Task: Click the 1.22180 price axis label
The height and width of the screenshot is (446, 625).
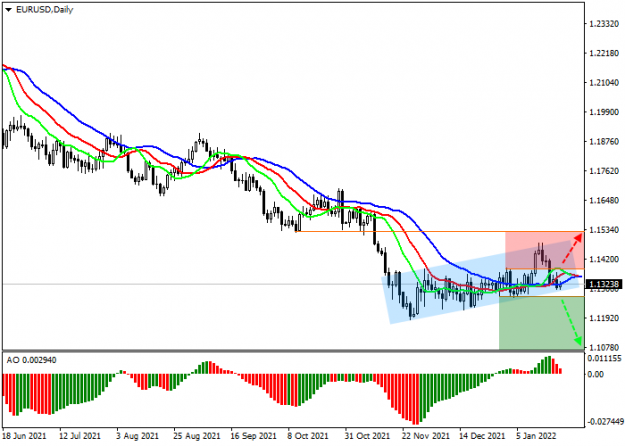Action: coord(605,53)
